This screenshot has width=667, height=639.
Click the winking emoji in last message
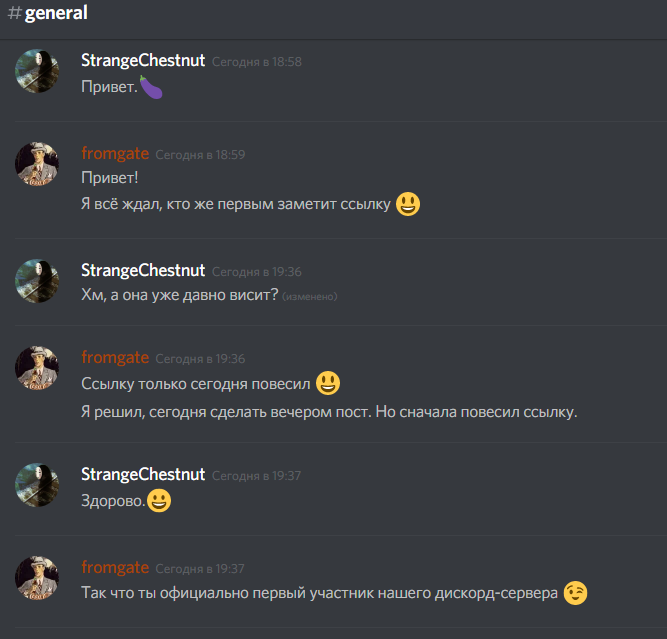click(575, 593)
